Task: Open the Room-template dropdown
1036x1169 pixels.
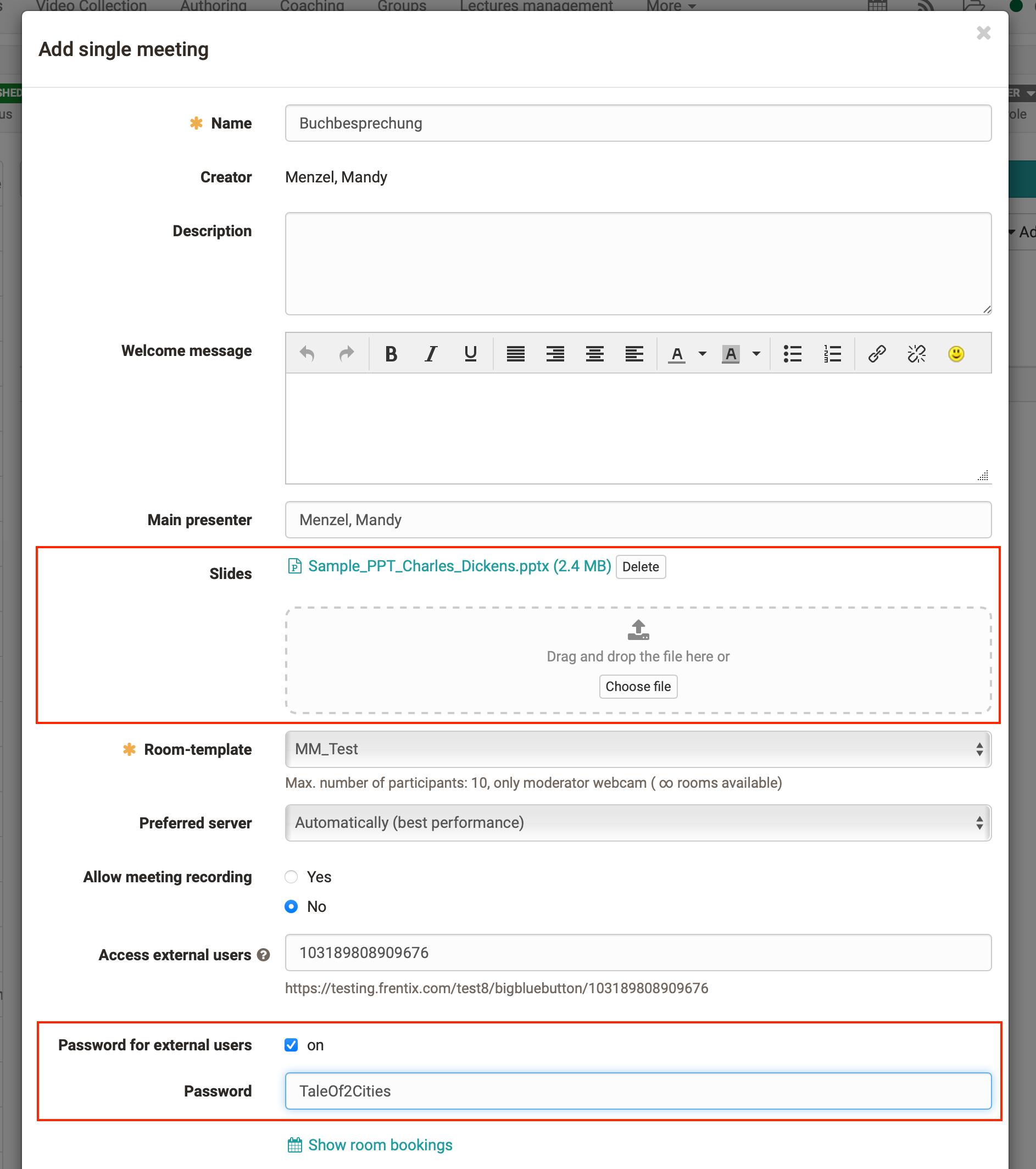Action: pos(638,749)
